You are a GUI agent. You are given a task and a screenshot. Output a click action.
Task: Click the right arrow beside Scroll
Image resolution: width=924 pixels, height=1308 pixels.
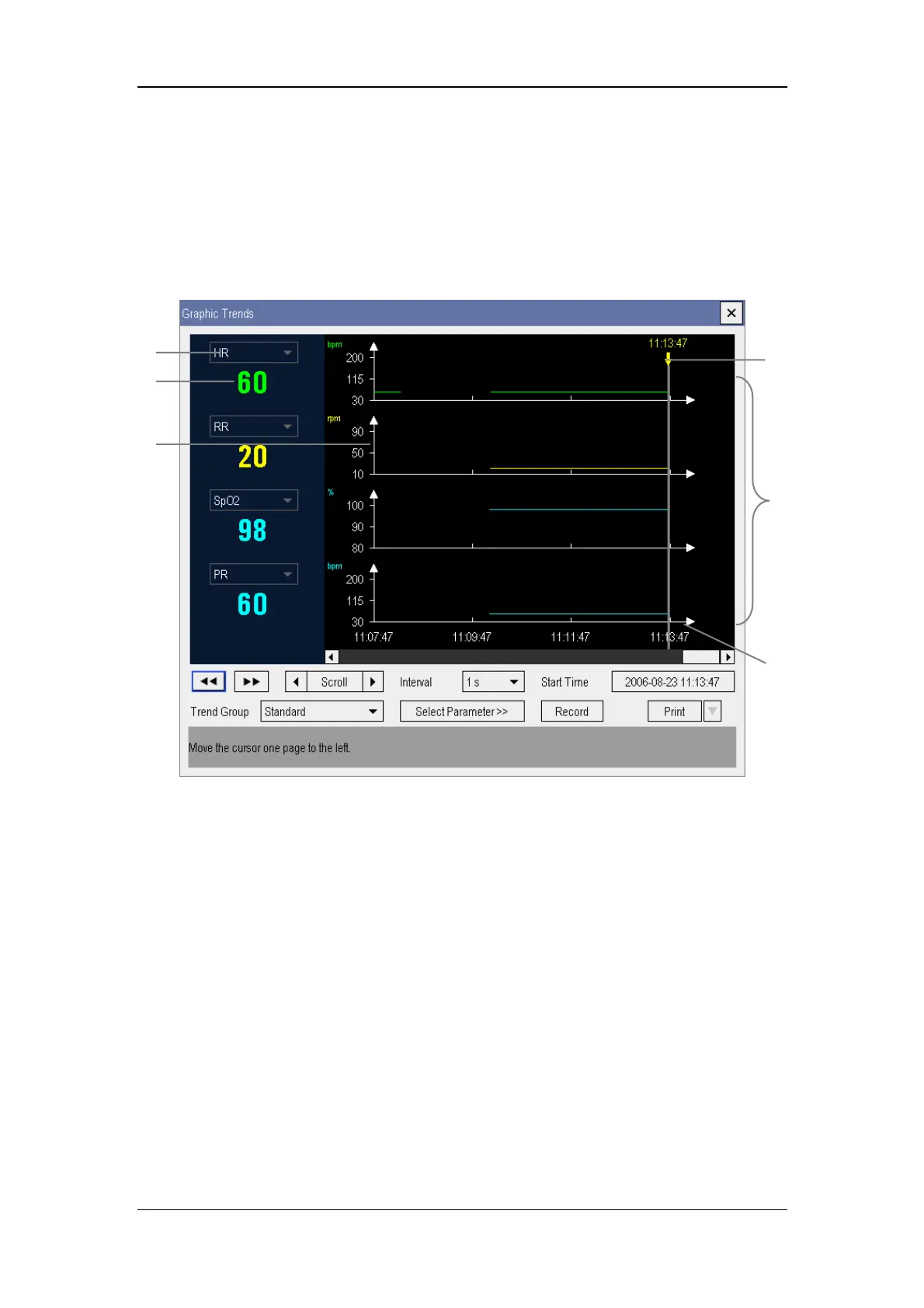(x=373, y=682)
